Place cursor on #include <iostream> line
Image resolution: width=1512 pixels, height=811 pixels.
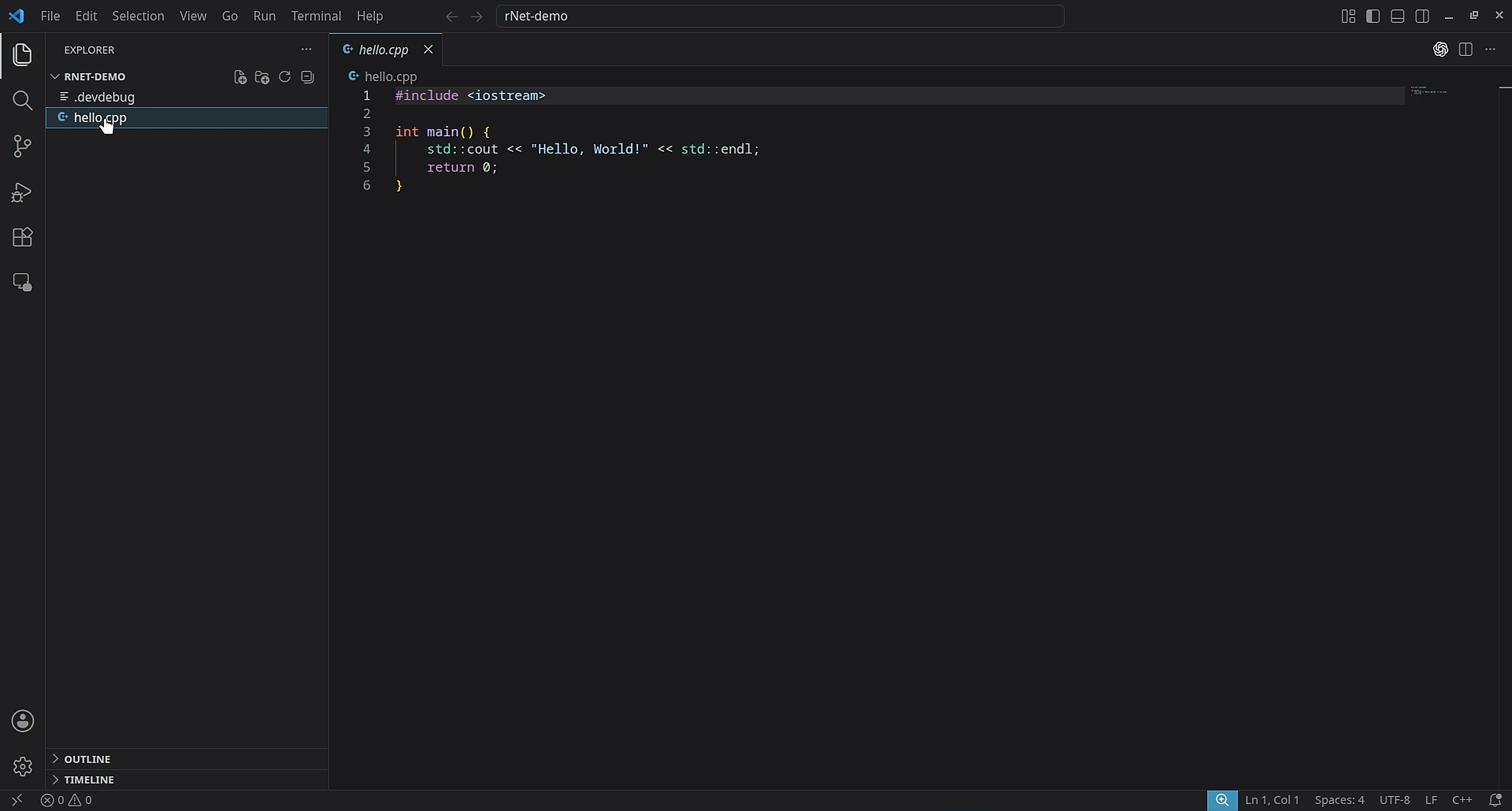470,96
